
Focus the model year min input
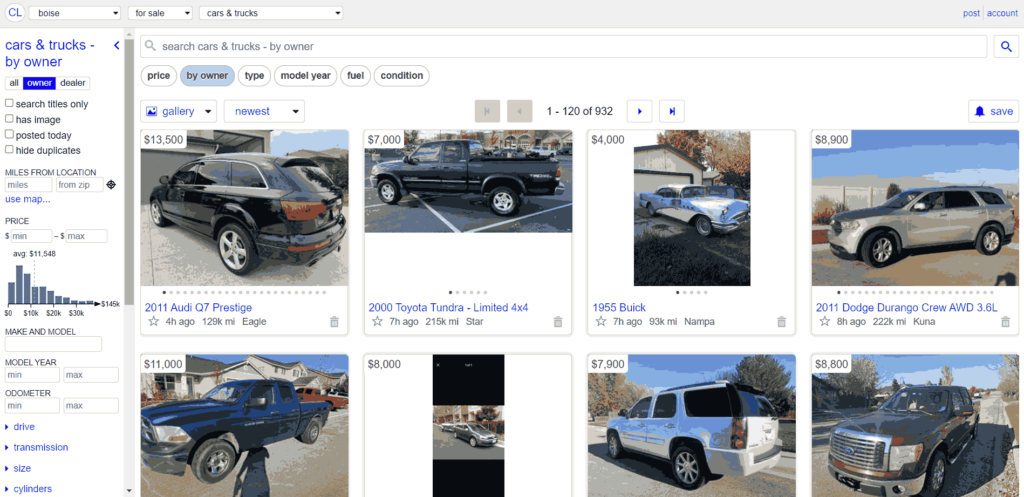pos(33,375)
